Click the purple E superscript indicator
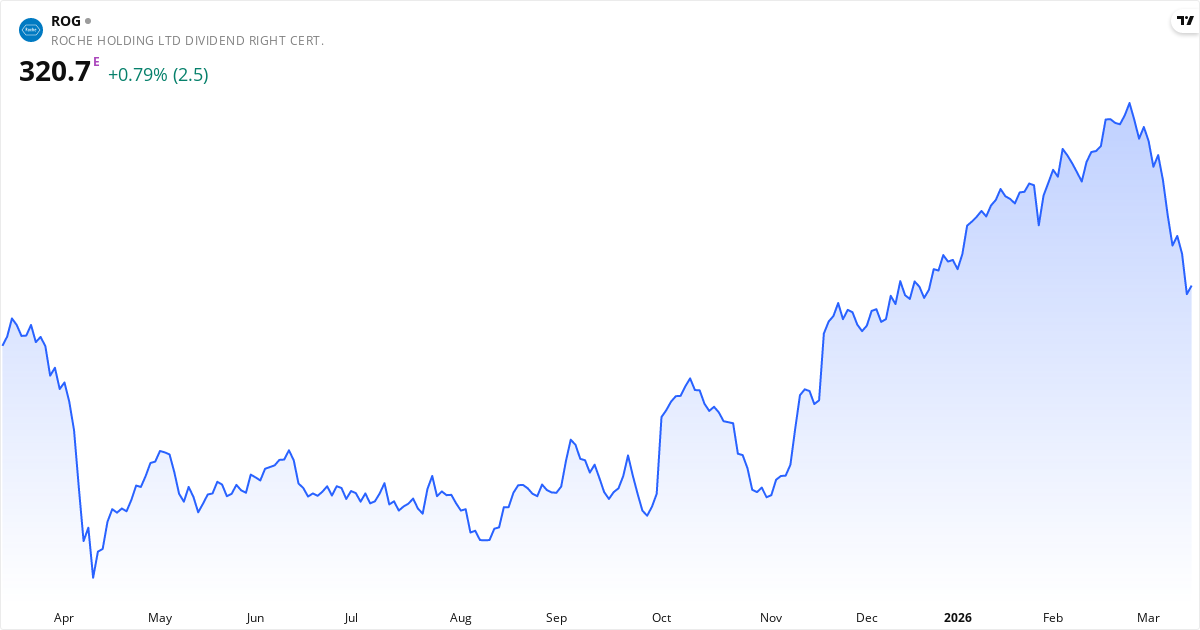The width and height of the screenshot is (1200, 630). 96,62
